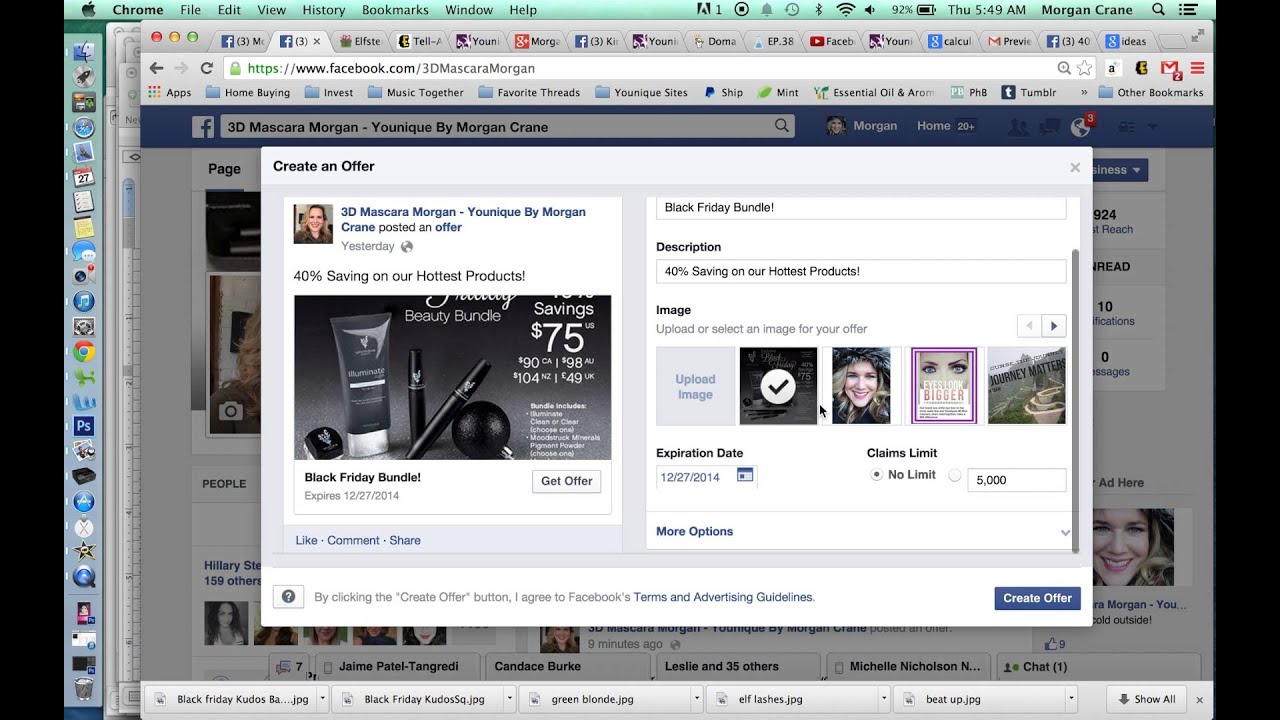Open Younique Sites bookmark folder
The width and height of the screenshot is (1280, 720).
[641, 92]
